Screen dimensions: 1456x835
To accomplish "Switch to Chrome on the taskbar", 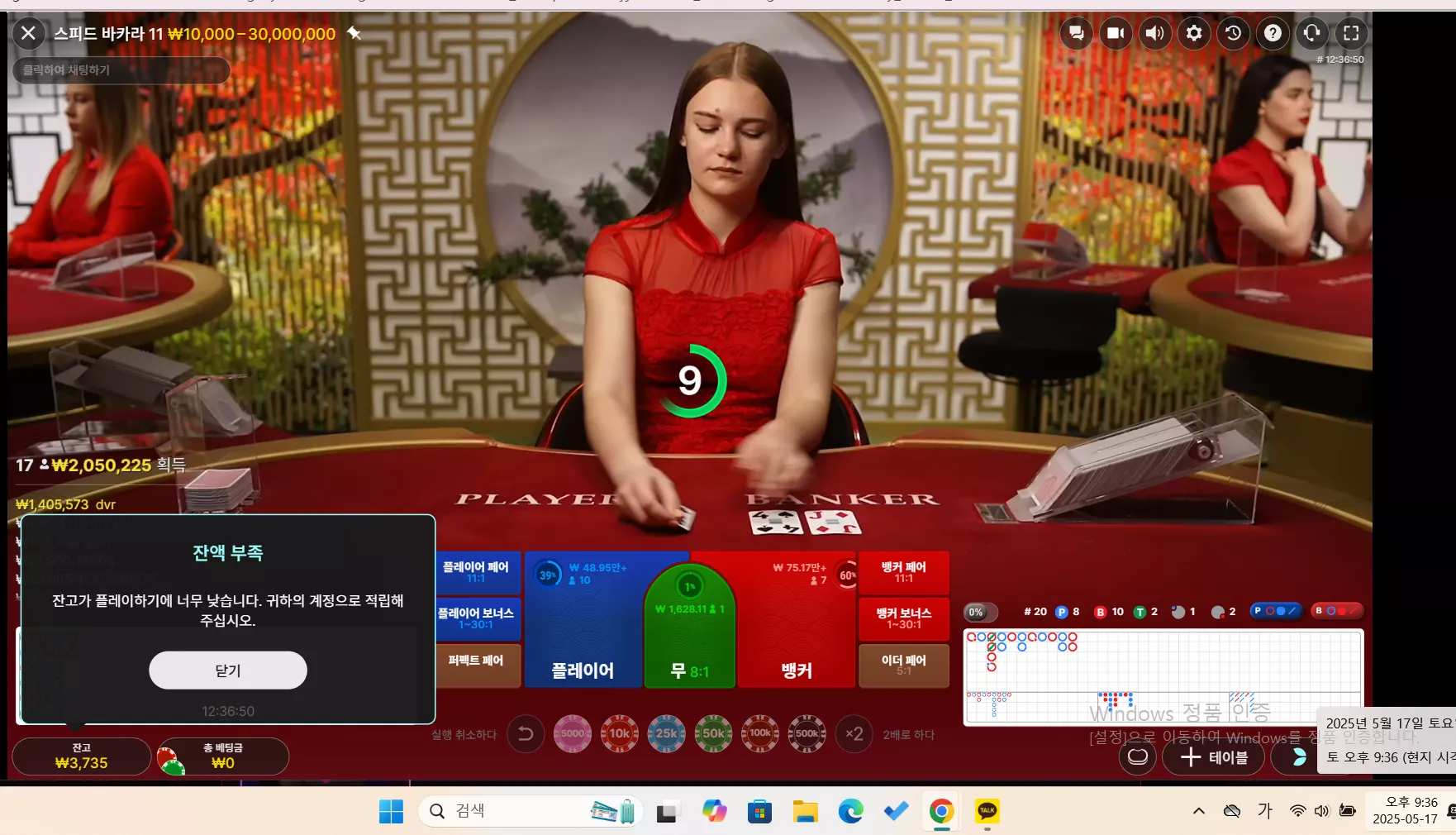I will 941,812.
